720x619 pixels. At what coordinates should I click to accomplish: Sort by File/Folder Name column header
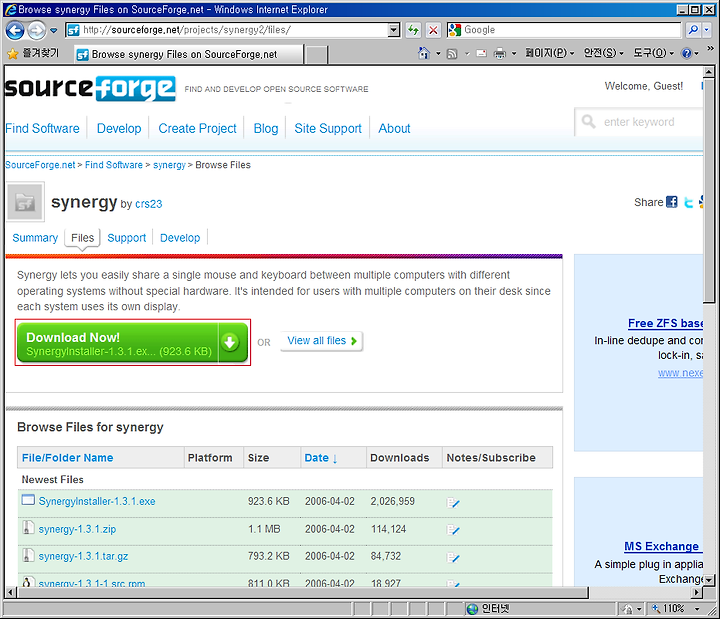coord(67,458)
